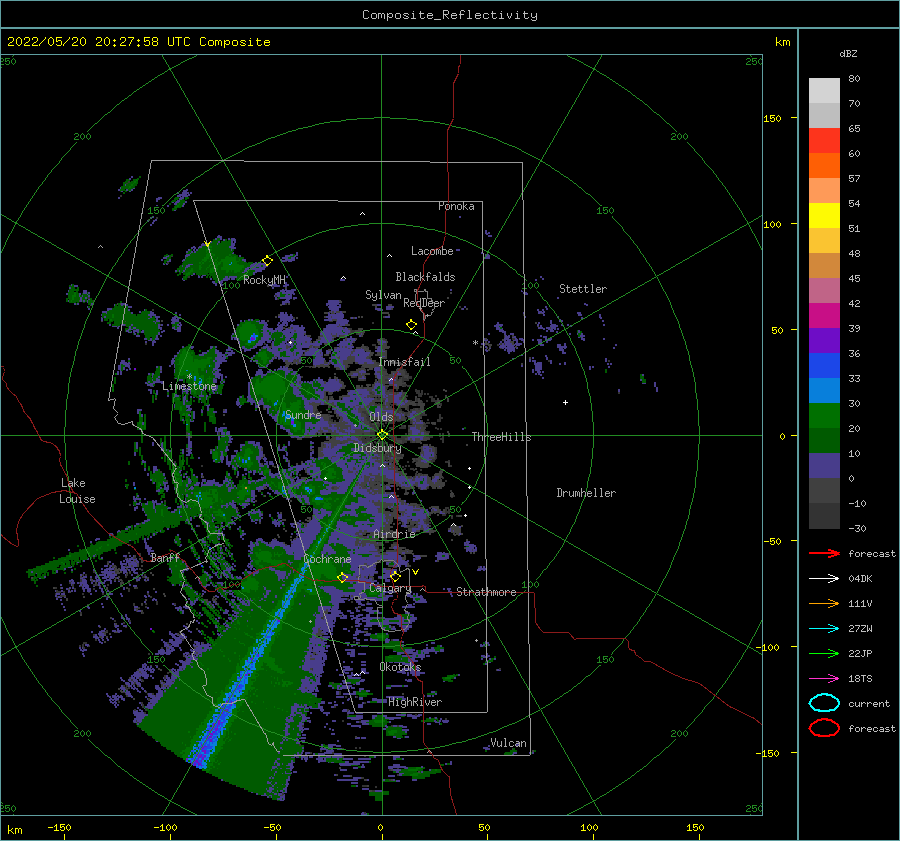This screenshot has width=900, height=841.
Task: Click the cyan current ellipse icon
Action: pos(824,703)
